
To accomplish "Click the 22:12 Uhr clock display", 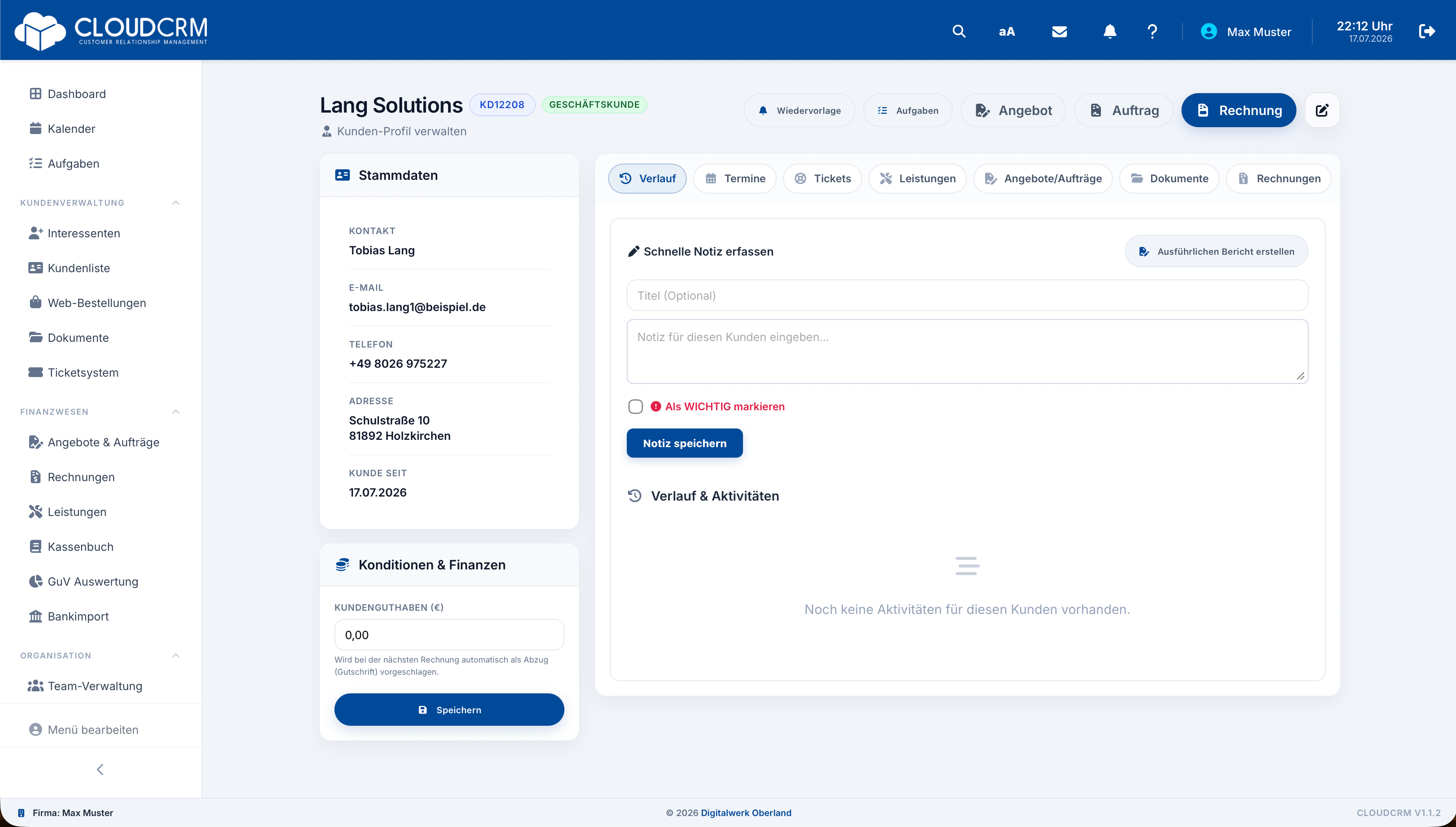I will point(1364,26).
